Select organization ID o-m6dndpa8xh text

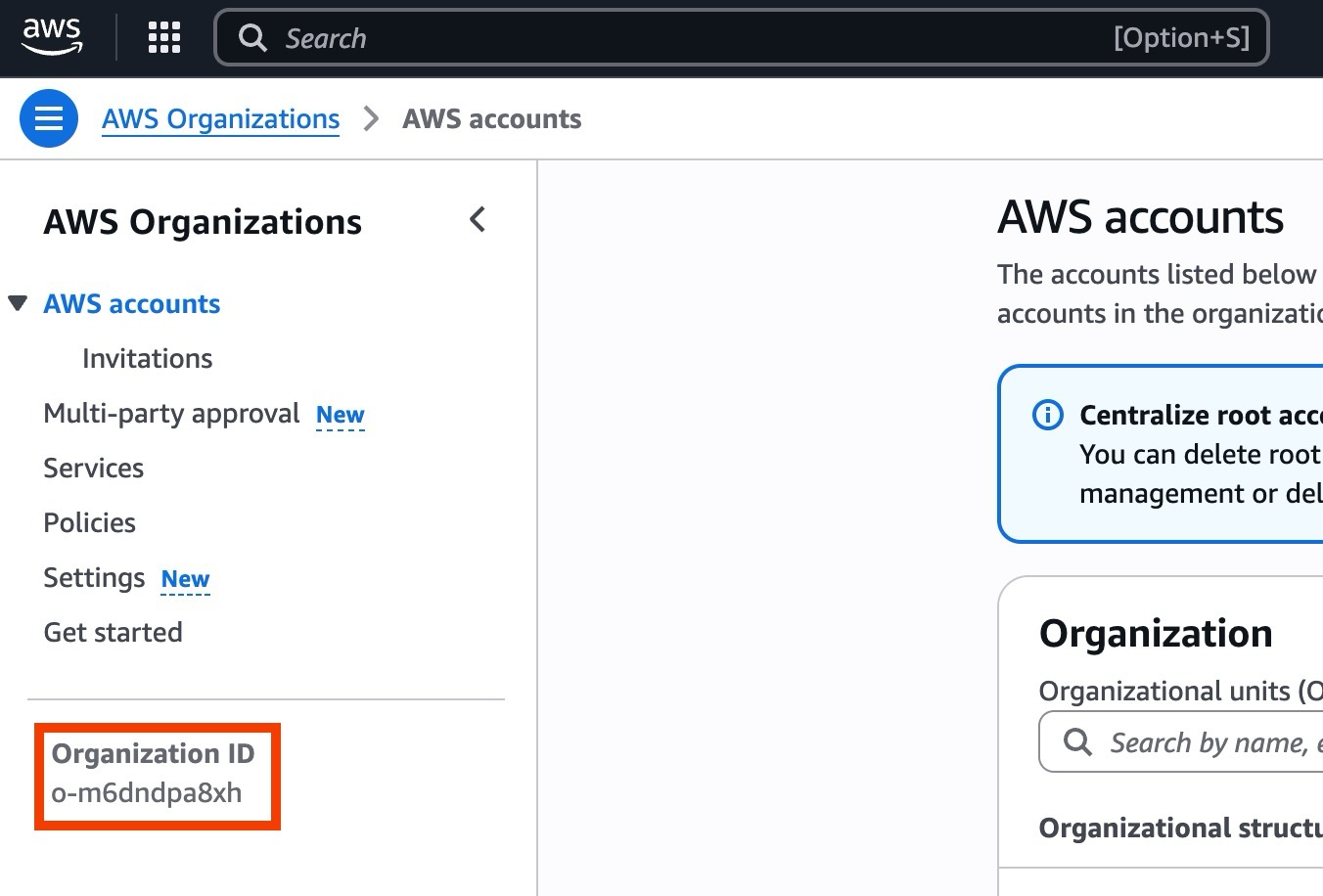point(147,792)
